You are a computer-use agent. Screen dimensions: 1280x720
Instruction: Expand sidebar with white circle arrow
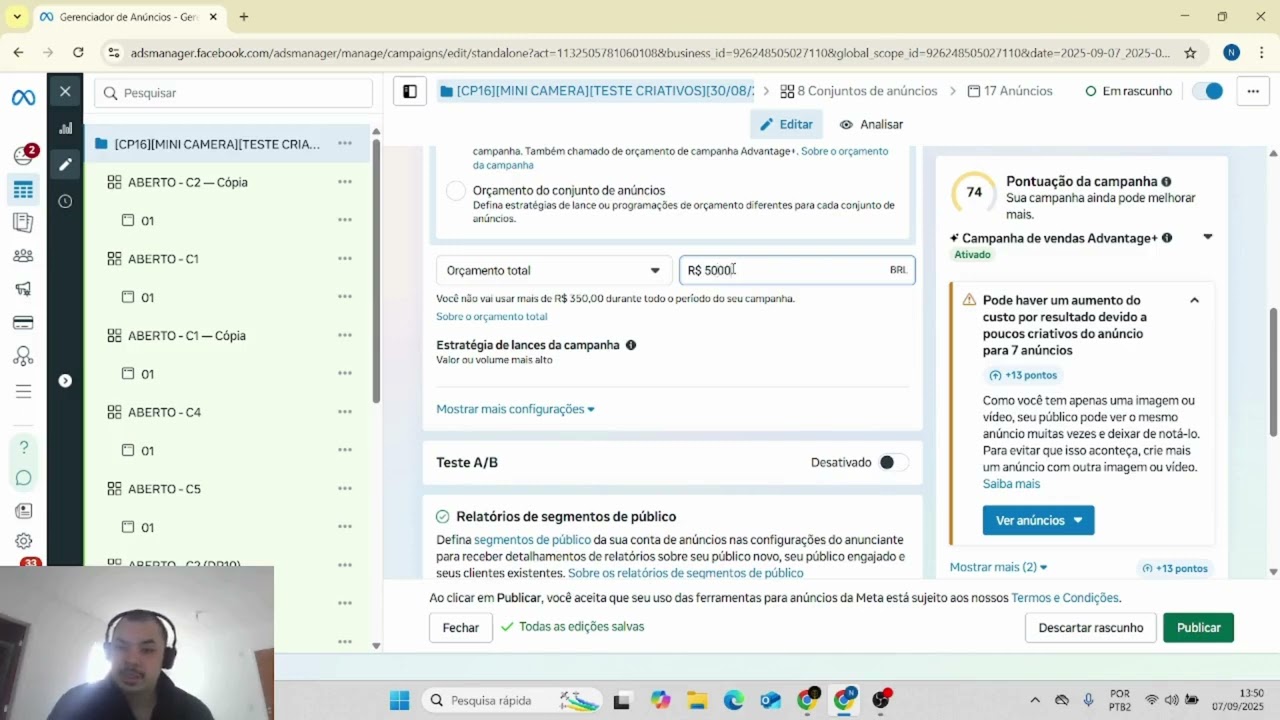(65, 380)
